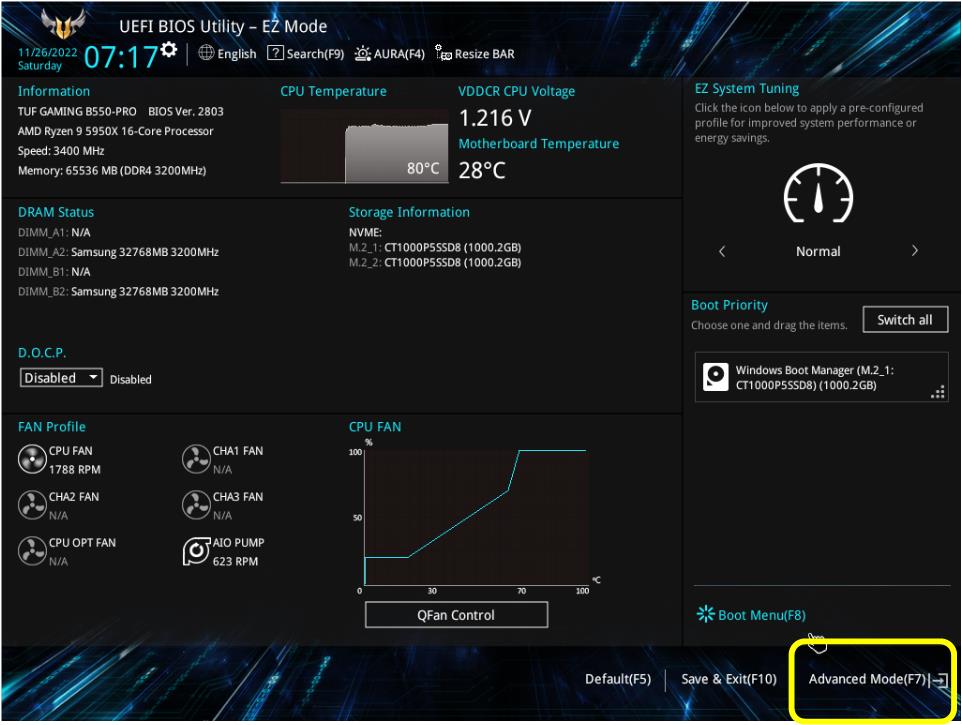Screen dimensions: 962x725
Task: Click the M.2_2 CT1000P5SSD8 storage entry
Action: coord(435,263)
